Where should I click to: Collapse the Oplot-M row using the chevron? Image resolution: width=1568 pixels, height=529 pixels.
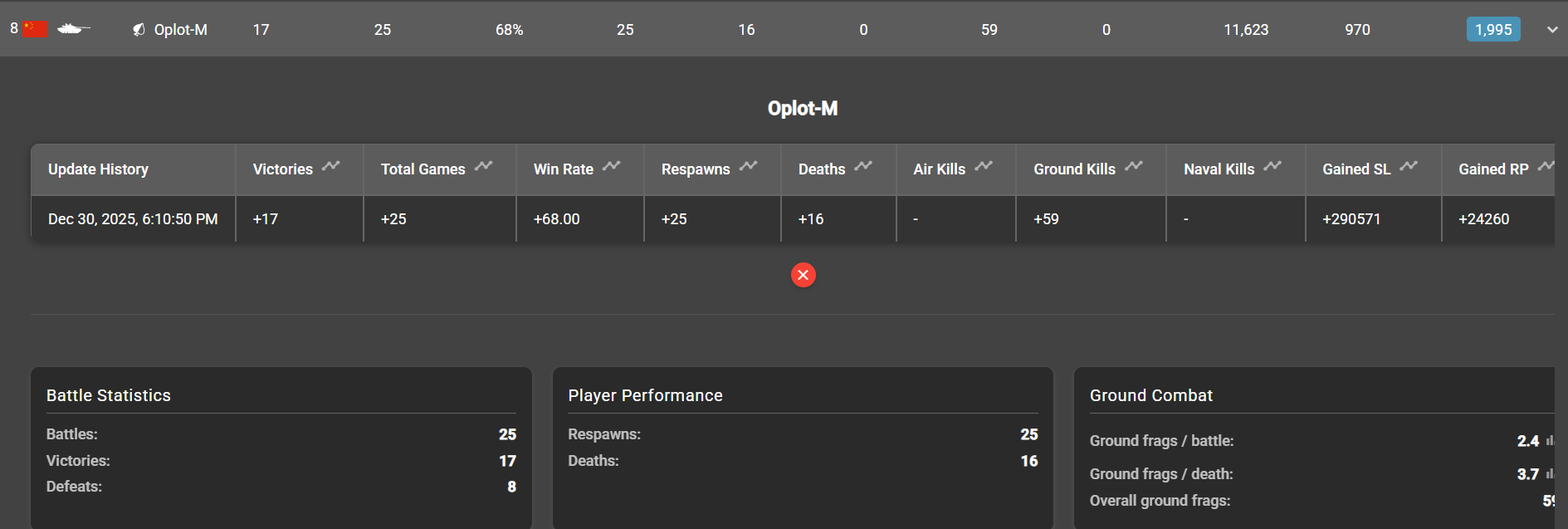[1552, 30]
